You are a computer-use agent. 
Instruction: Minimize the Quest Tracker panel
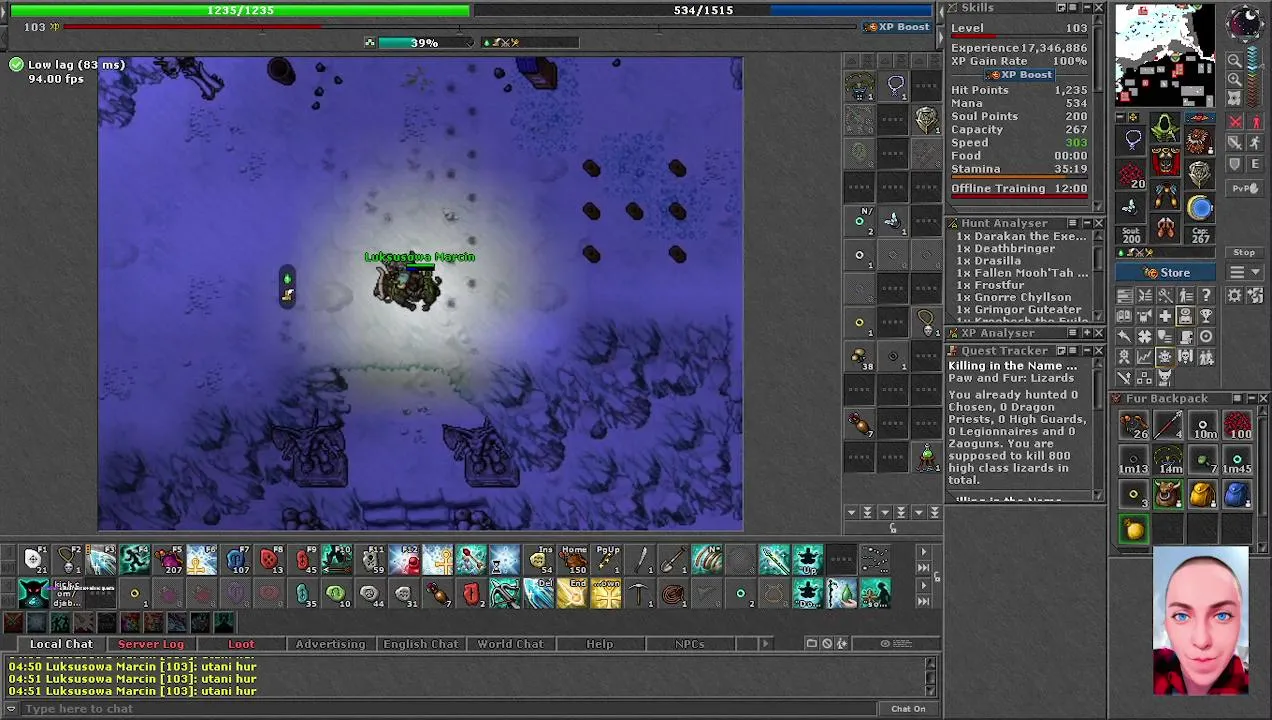pyautogui.click(x=1086, y=351)
